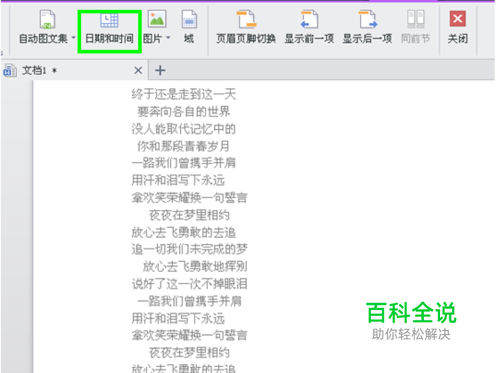The image size is (500, 373).
Task: Click the line 没人能取代记忆中的
Action: click(x=184, y=129)
